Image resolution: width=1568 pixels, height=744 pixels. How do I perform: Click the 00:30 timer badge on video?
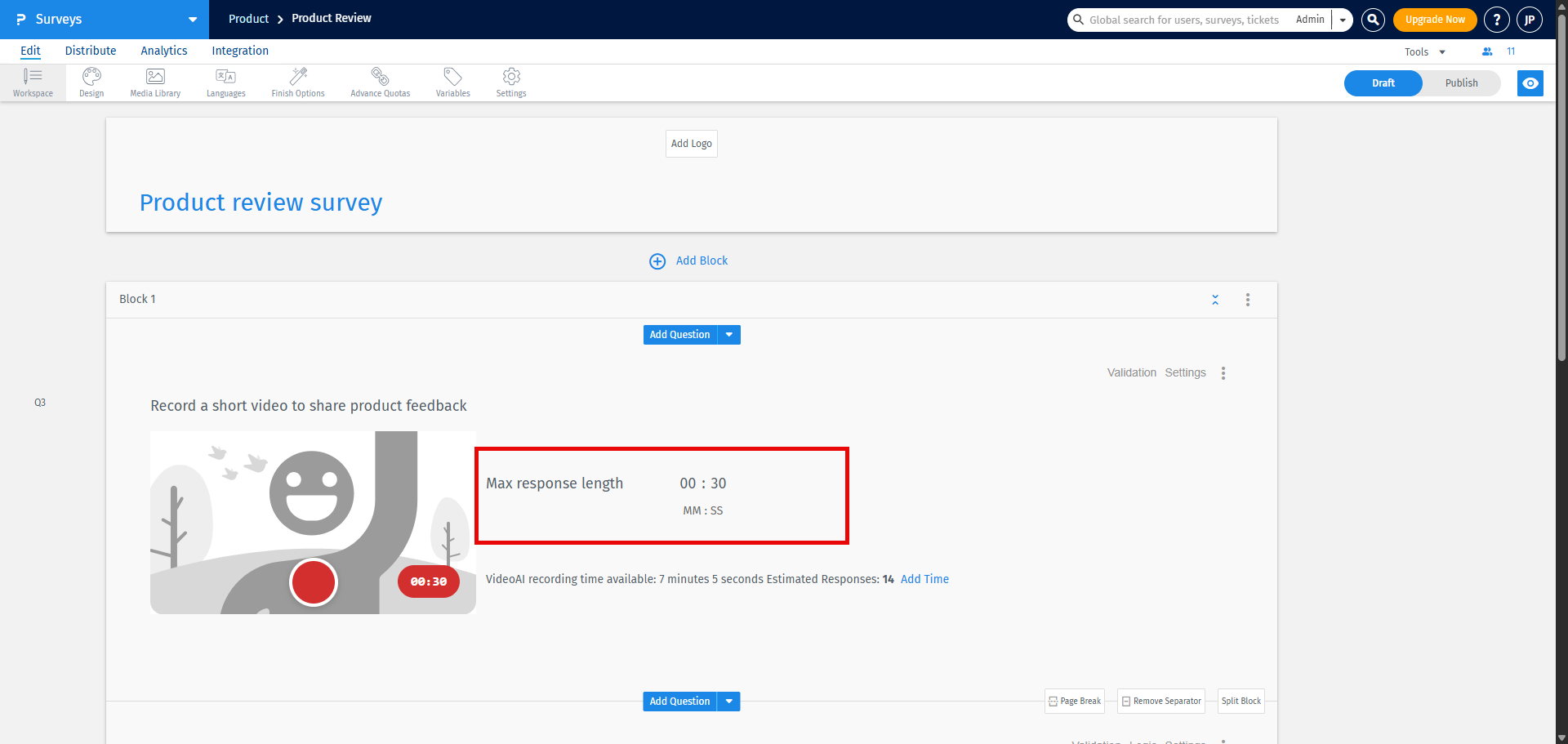(429, 581)
